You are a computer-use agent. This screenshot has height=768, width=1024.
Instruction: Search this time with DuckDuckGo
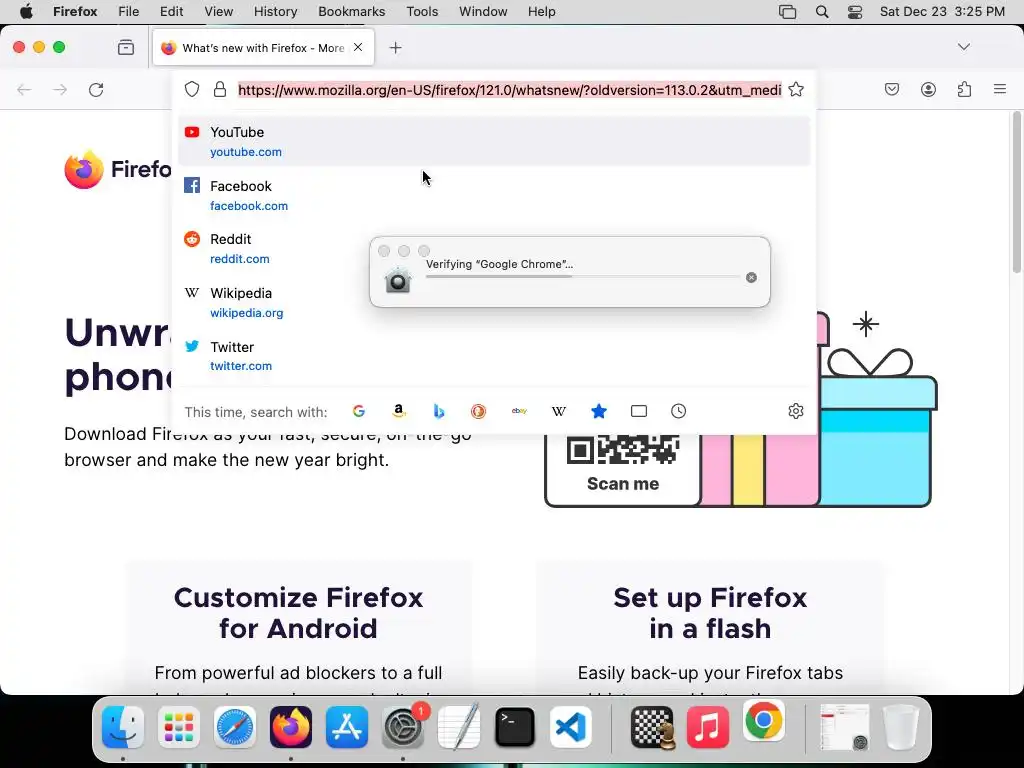click(x=479, y=411)
